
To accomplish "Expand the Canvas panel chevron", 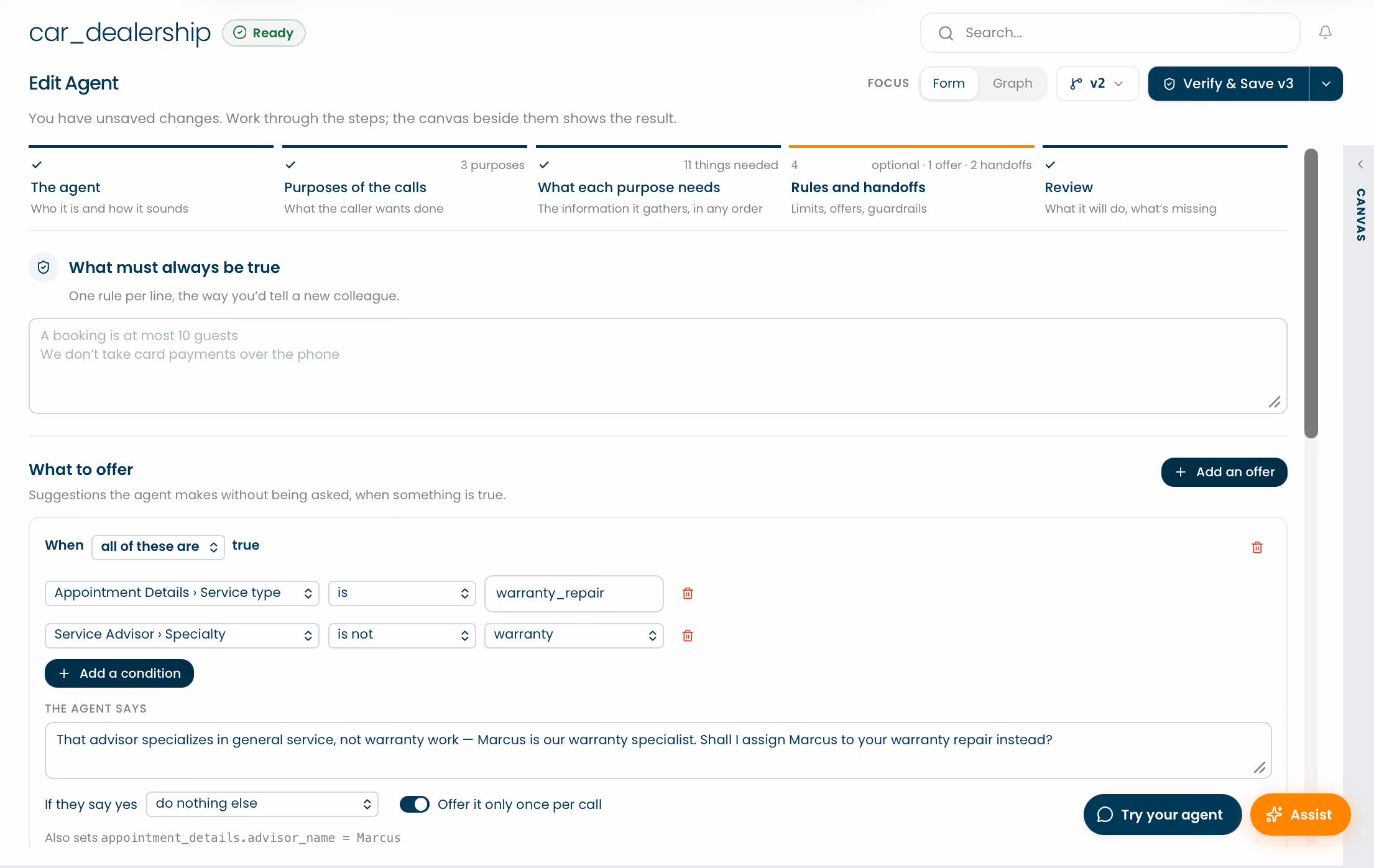I will click(1360, 164).
